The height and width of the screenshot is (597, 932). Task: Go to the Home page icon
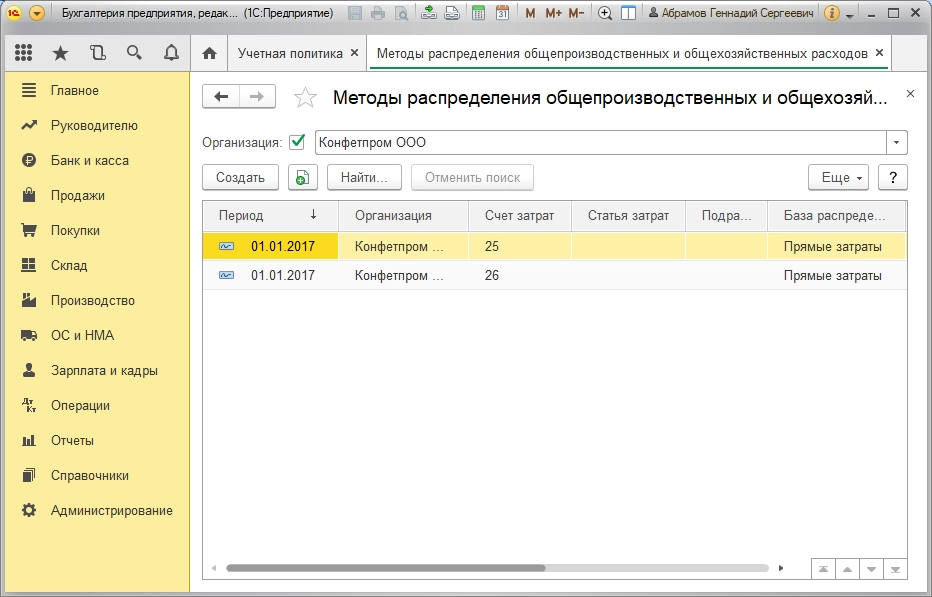pyautogui.click(x=209, y=53)
